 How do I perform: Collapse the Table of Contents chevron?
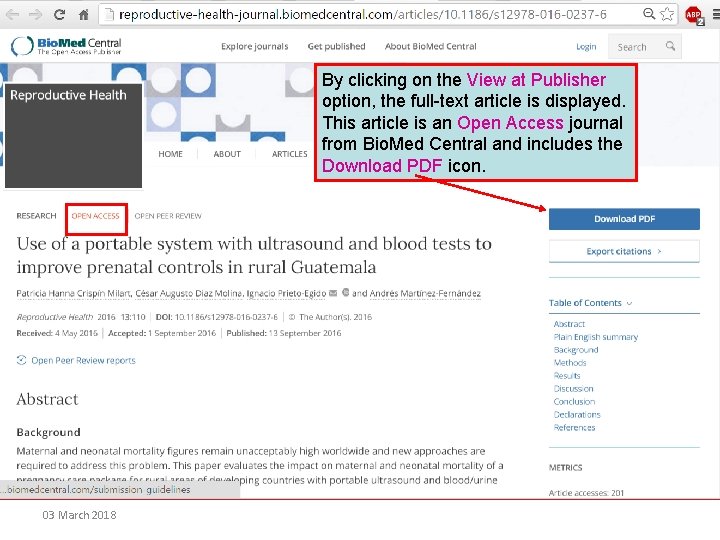(630, 304)
